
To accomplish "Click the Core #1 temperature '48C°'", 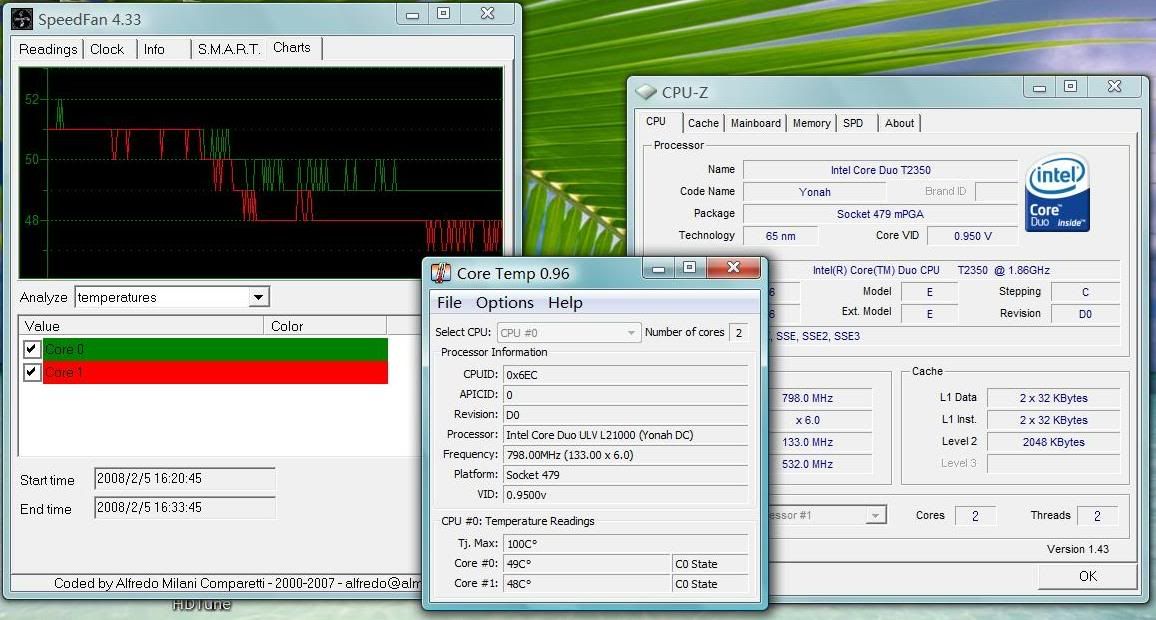I will [x=587, y=584].
